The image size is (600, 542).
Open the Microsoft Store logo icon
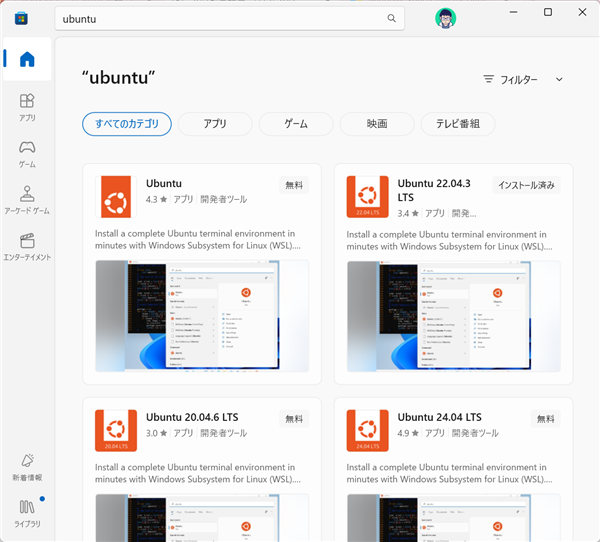click(21, 18)
